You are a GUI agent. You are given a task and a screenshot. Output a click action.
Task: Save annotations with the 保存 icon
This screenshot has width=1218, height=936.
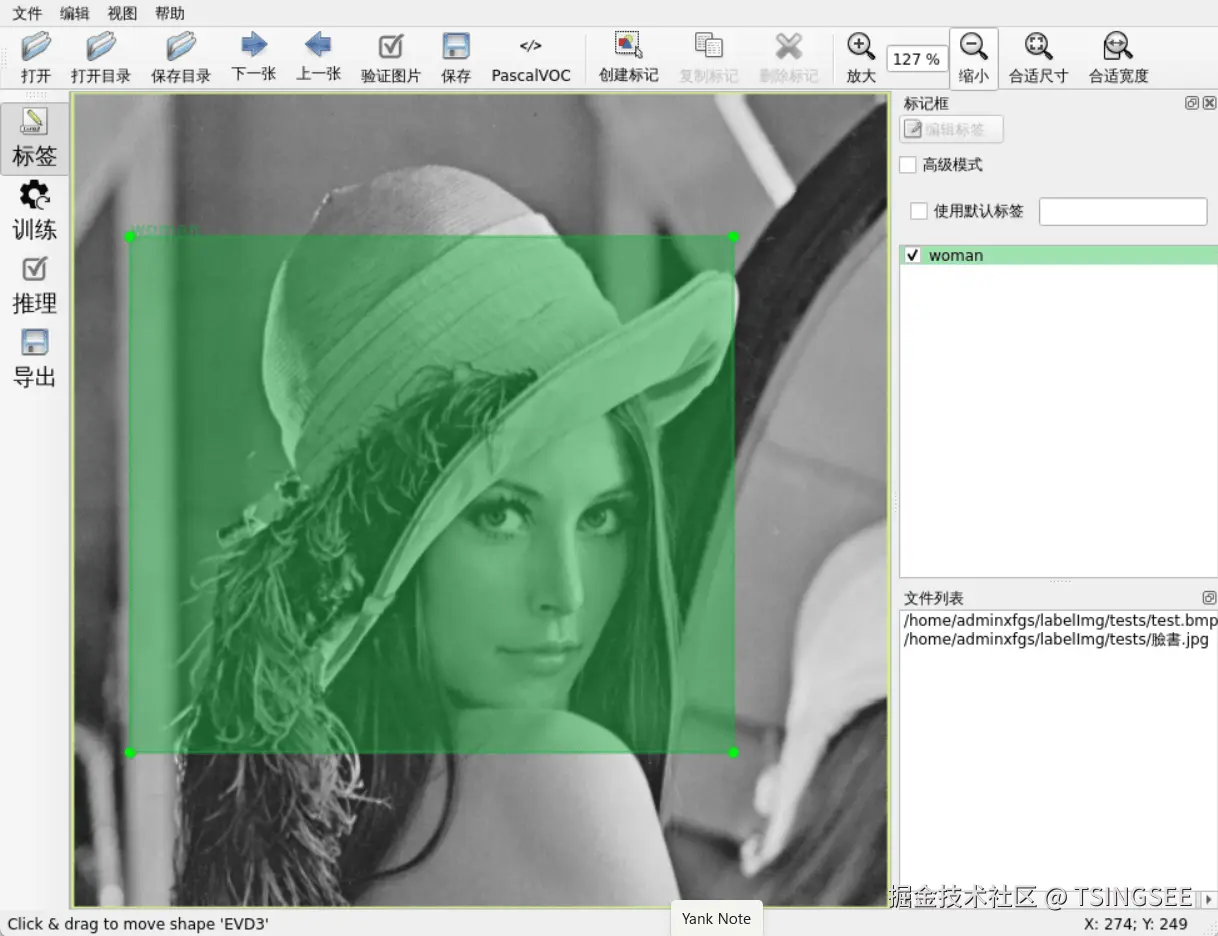click(x=456, y=58)
